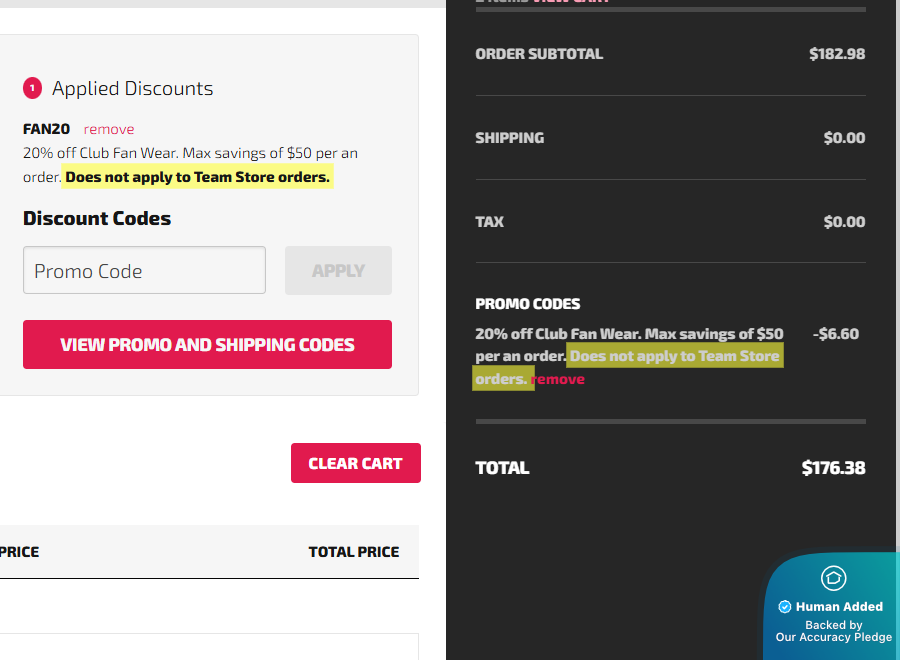Click remove in the order summary promo codes

coord(560,379)
